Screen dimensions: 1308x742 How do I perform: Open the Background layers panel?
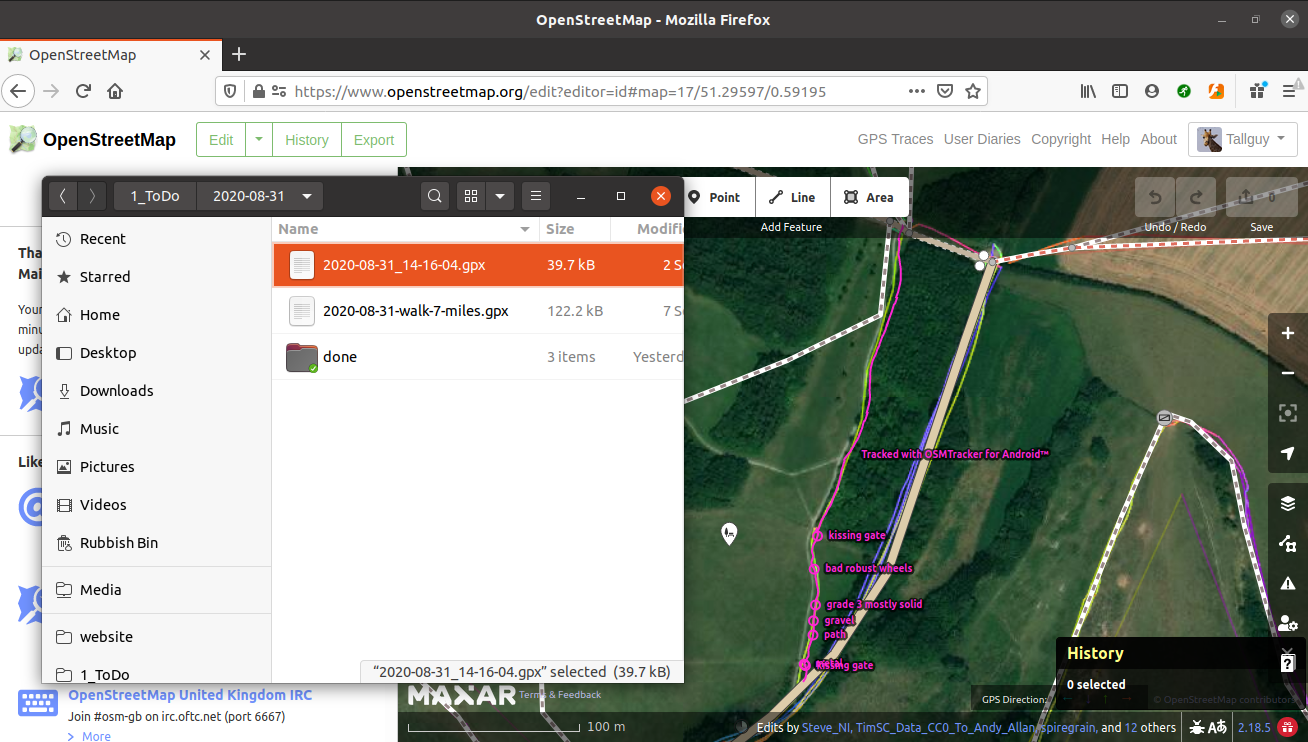(1288, 504)
